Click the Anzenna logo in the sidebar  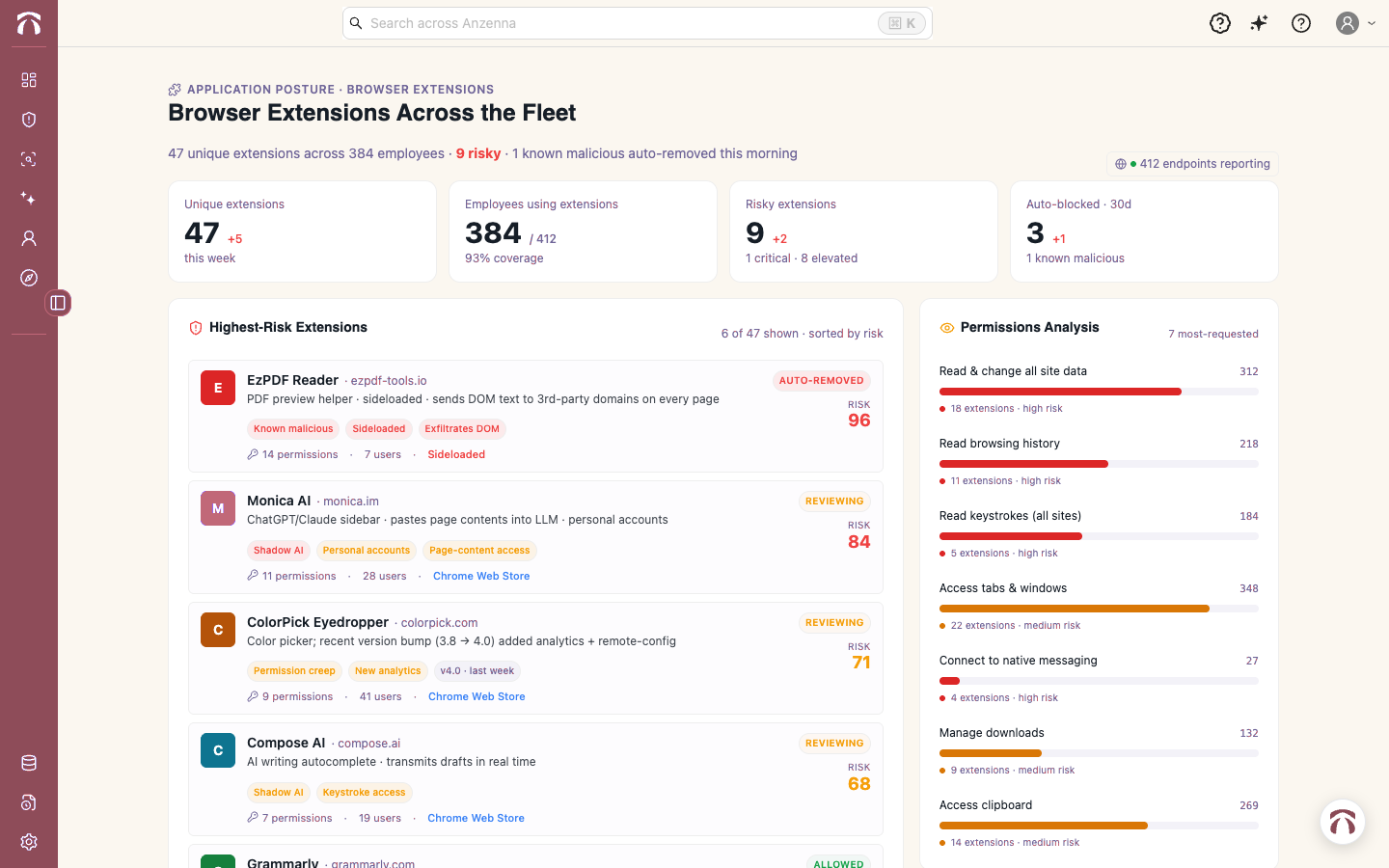(29, 23)
